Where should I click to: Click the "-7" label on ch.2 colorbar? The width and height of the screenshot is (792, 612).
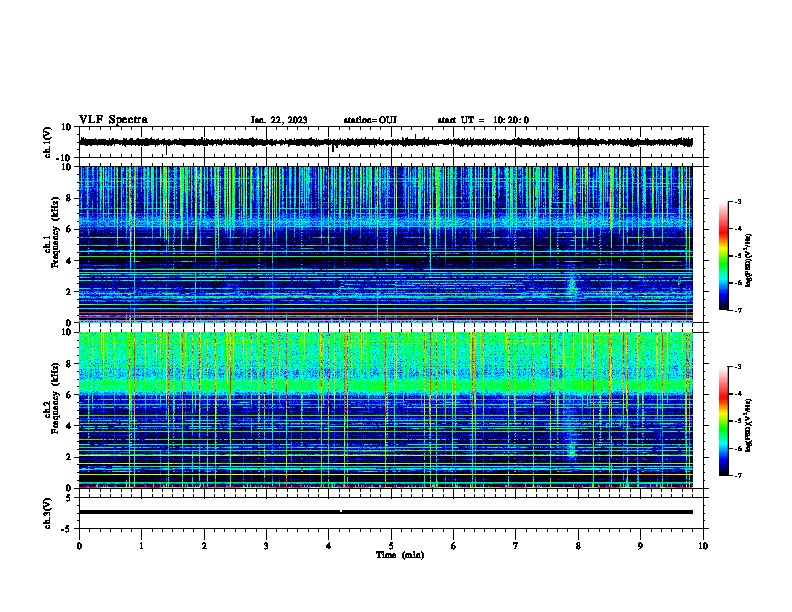click(738, 475)
